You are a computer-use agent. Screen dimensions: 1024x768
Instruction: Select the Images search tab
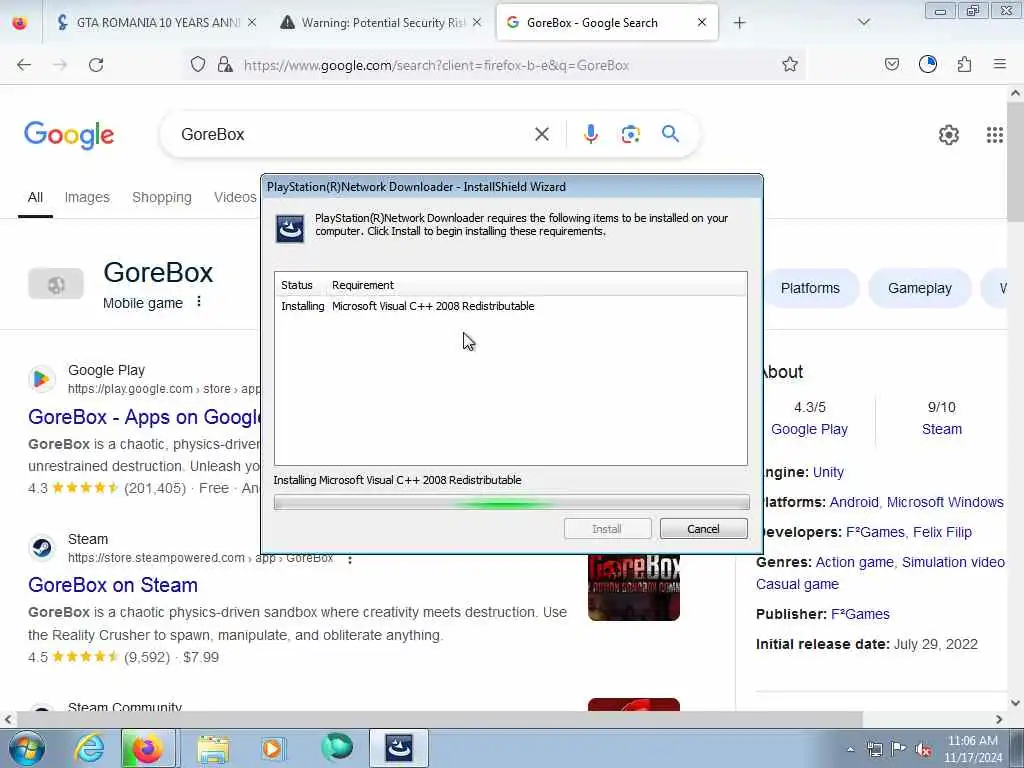click(x=87, y=197)
